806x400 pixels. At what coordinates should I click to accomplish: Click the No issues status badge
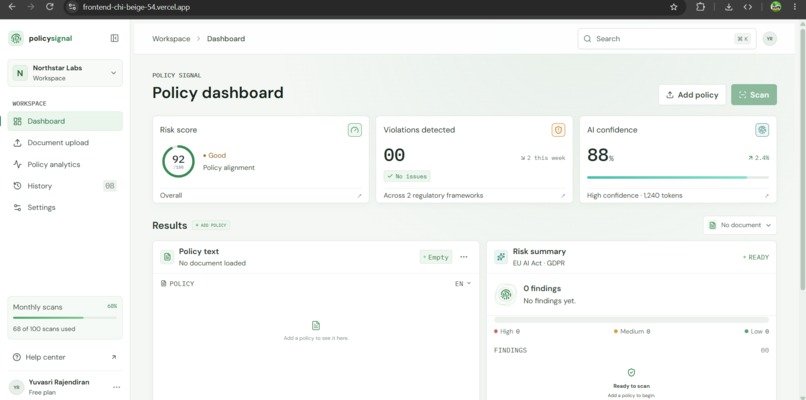pyautogui.click(x=407, y=176)
